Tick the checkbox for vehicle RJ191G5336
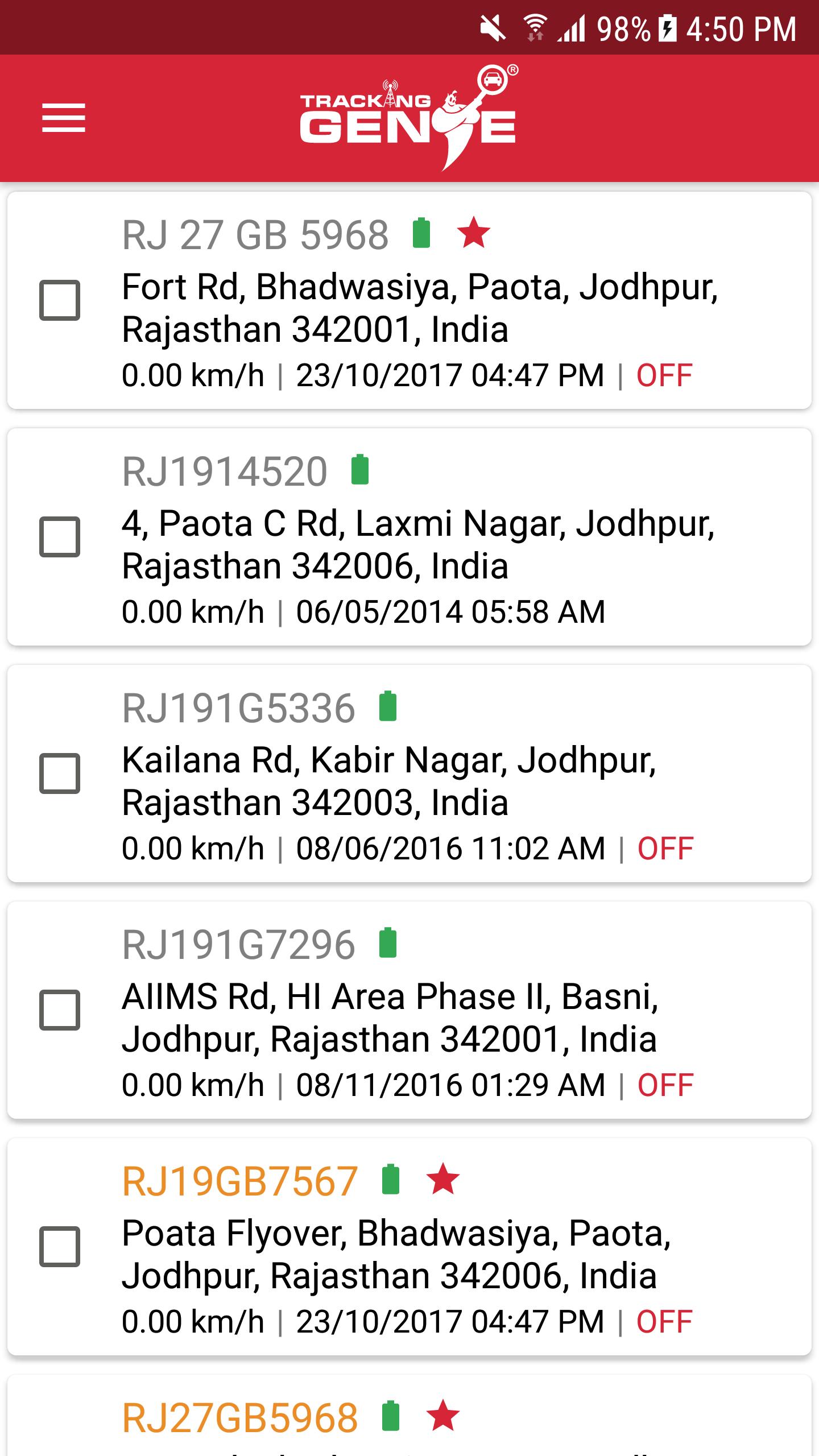The image size is (819, 1456). [60, 773]
